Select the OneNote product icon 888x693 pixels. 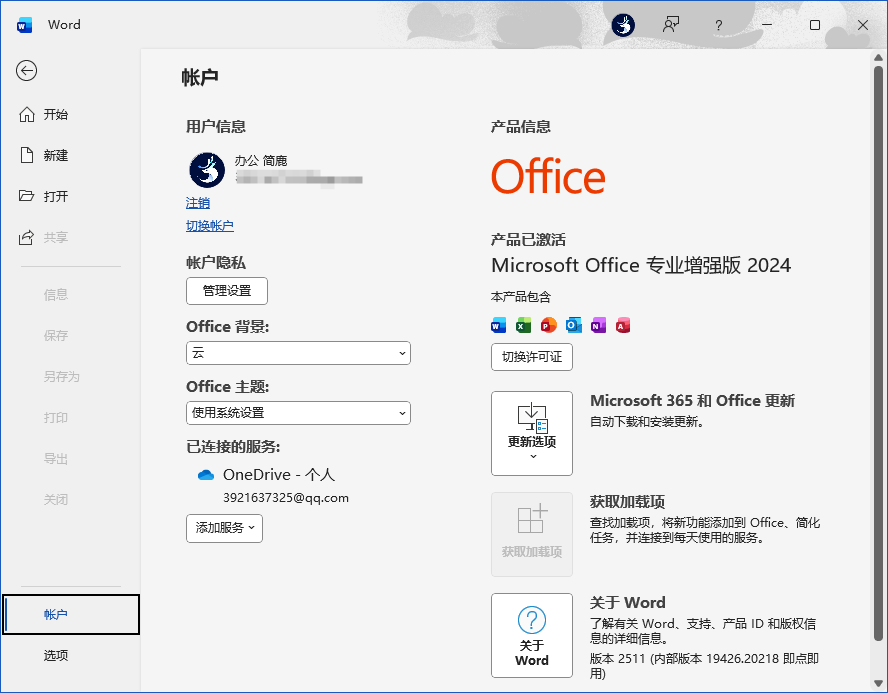pyautogui.click(x=598, y=324)
